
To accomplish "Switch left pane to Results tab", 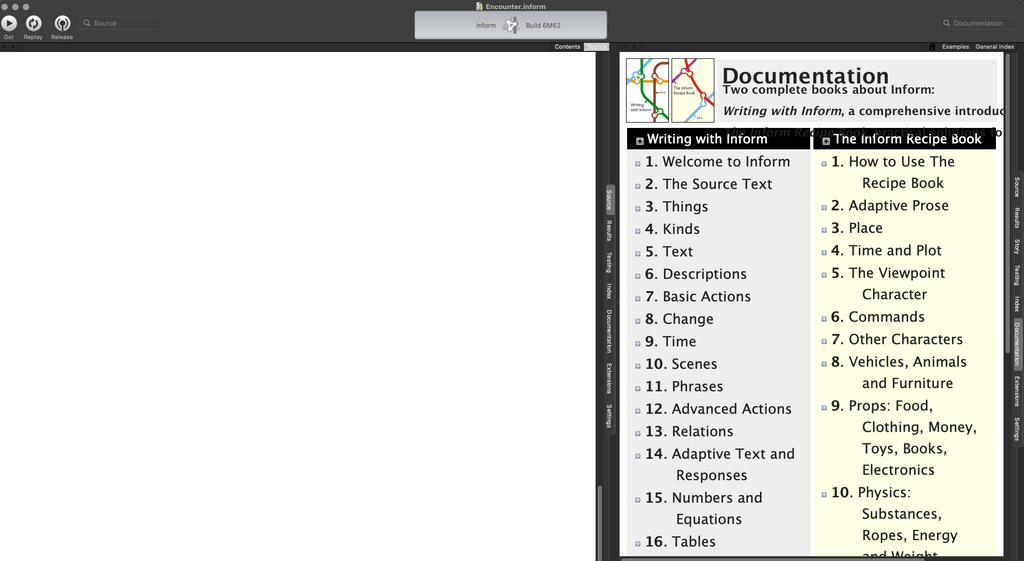I will [609, 231].
